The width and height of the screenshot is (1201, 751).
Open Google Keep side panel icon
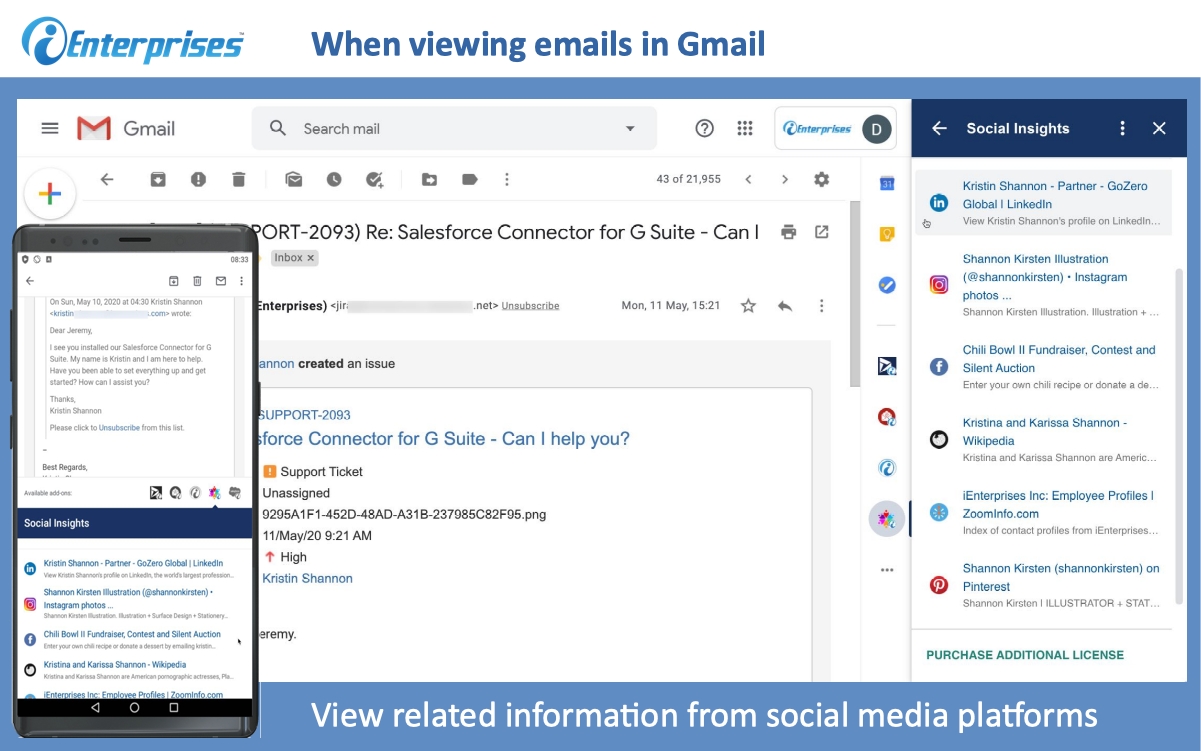[x=886, y=234]
